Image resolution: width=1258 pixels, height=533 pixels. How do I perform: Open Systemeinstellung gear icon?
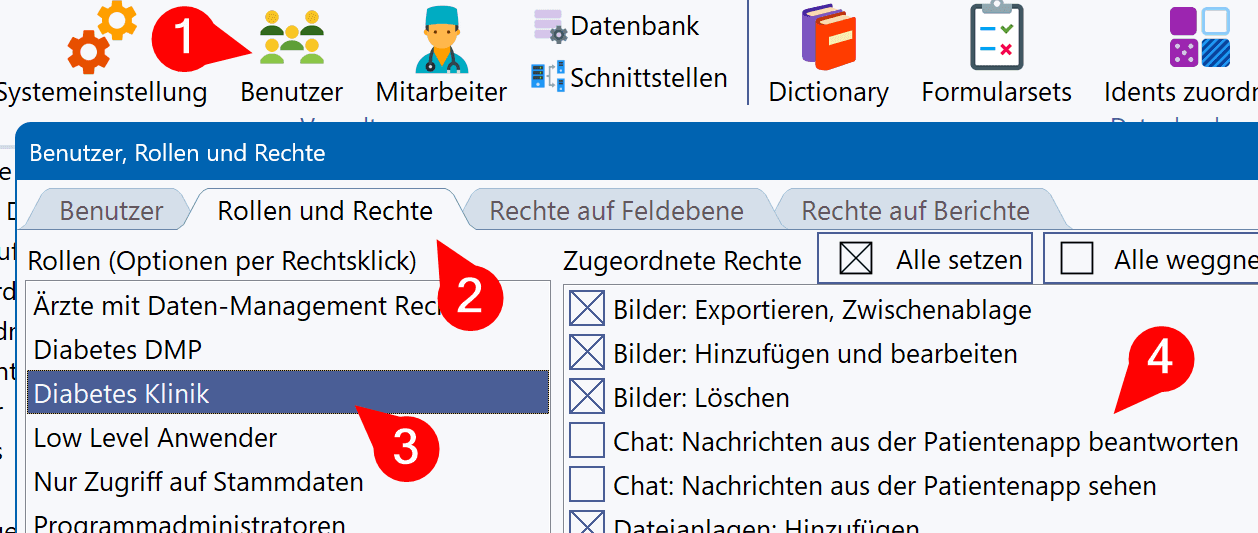pyautogui.click(x=101, y=37)
